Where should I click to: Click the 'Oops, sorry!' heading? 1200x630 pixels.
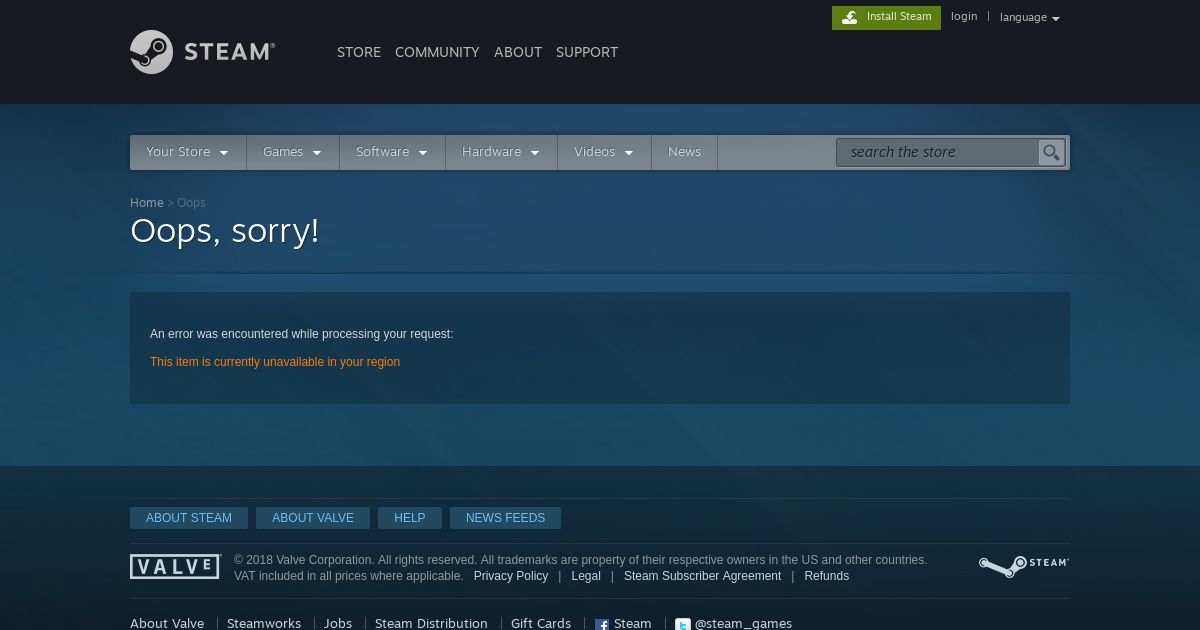[225, 231]
